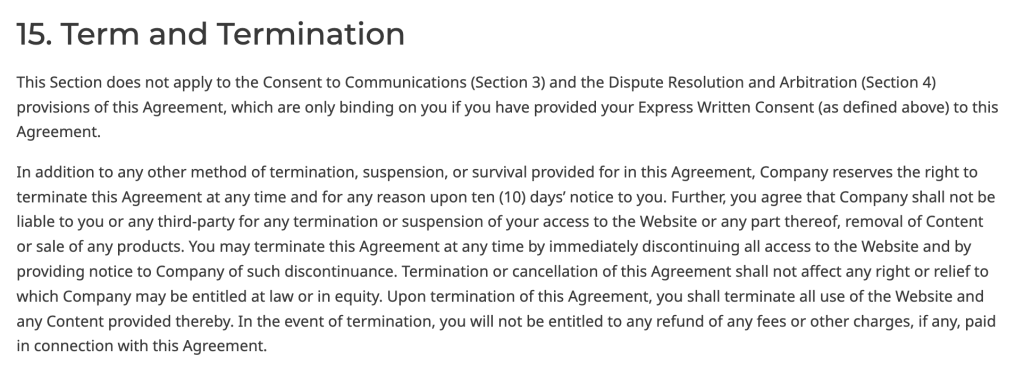Click the word 'third-party' in the second paragraph
Image resolution: width=1024 pixels, height=374 pixels.
click(x=196, y=222)
